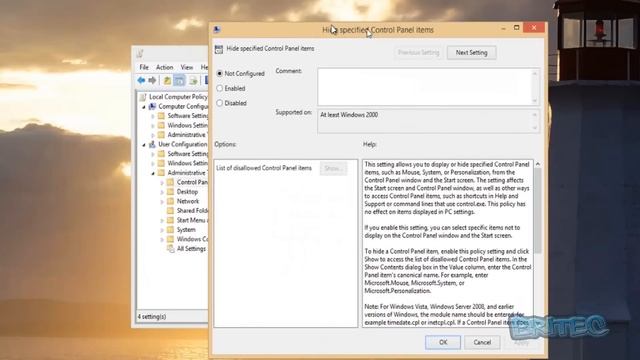The height and width of the screenshot is (360, 640).
Task: Click the Computer Configuration node icon
Action: pos(152,106)
